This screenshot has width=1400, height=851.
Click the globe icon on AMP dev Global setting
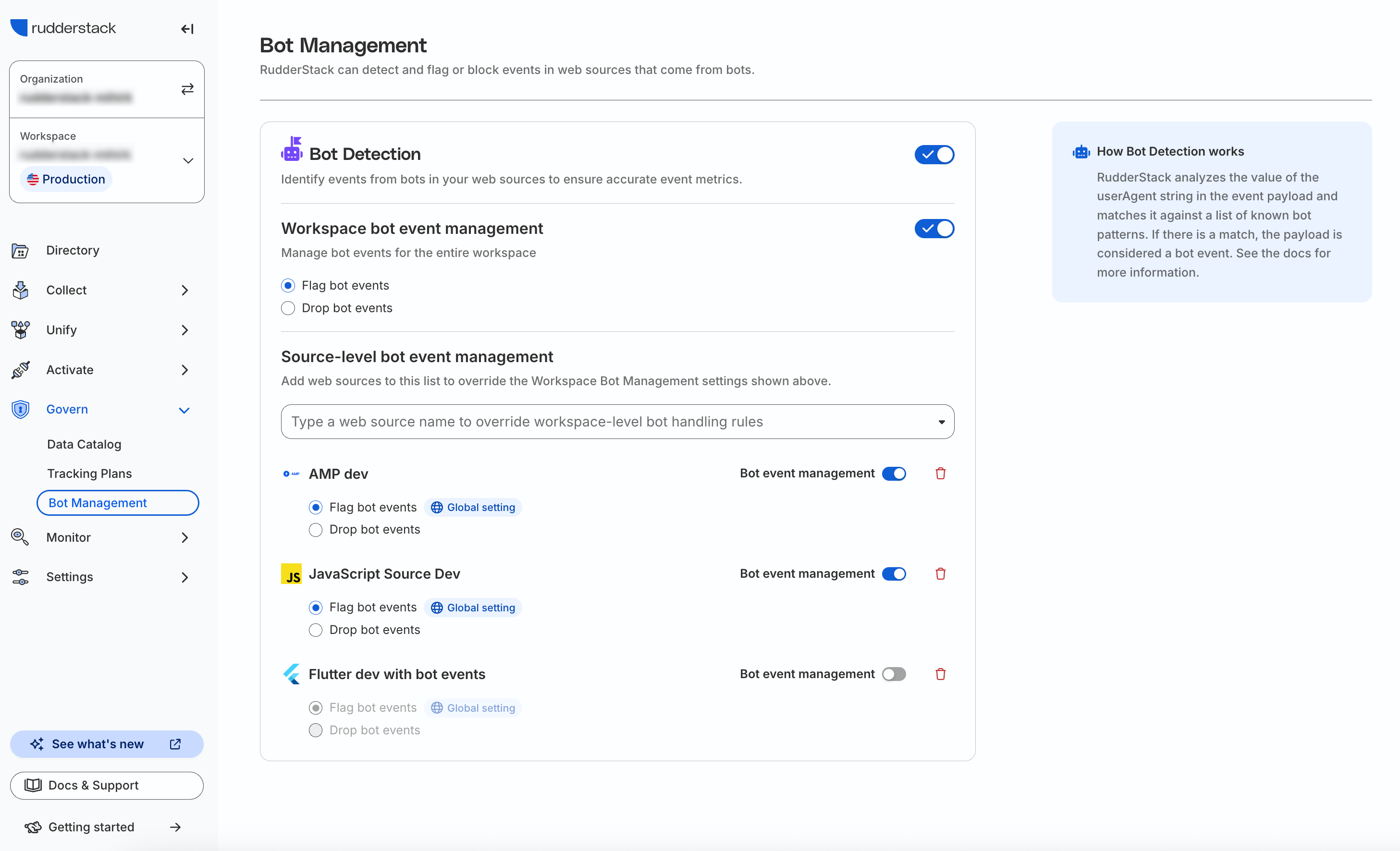click(436, 507)
